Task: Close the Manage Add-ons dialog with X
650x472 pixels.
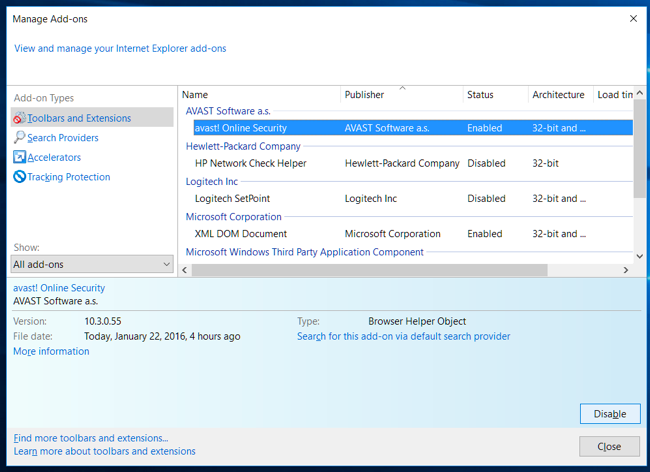Action: click(633, 19)
